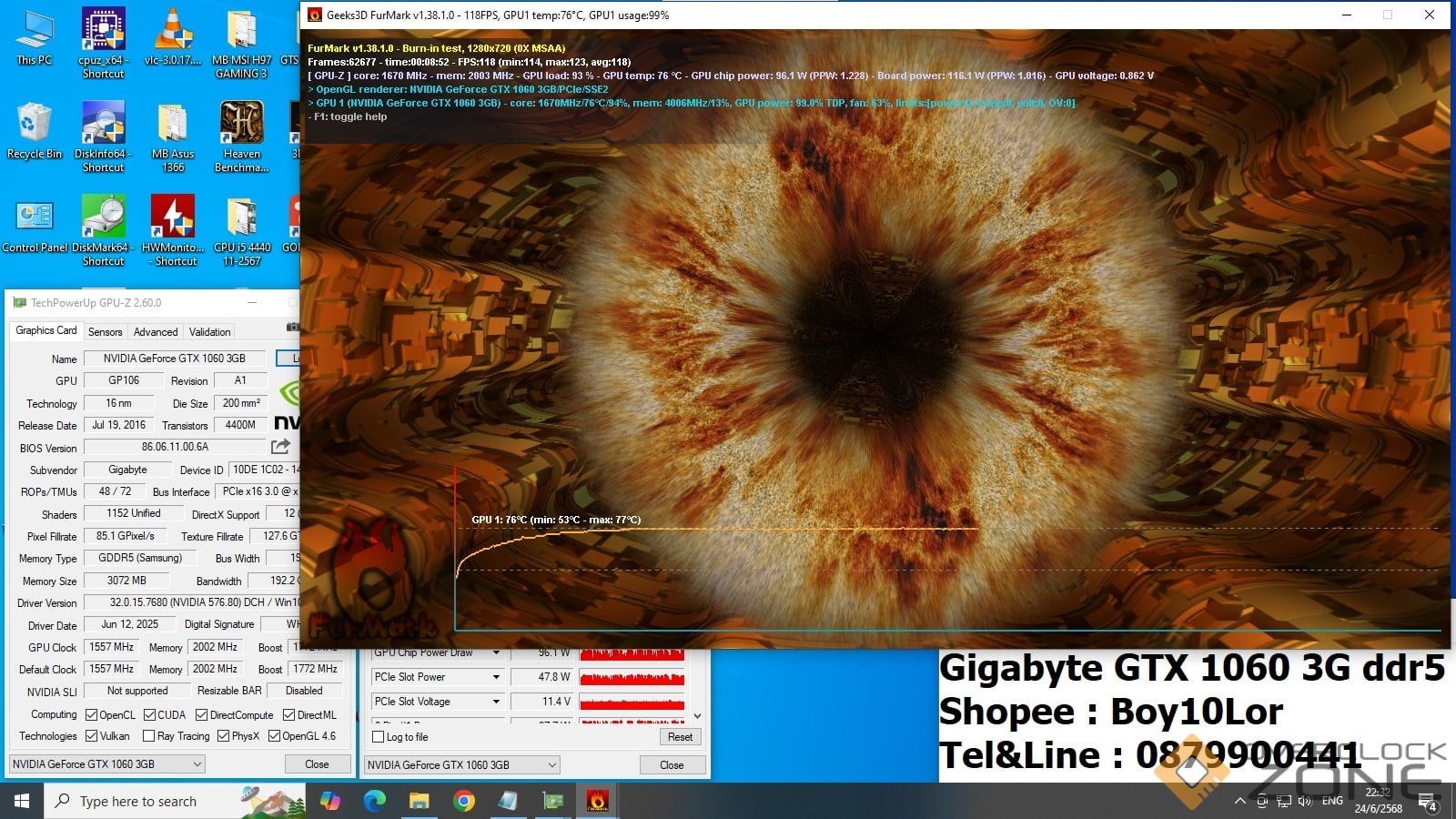
Task: Switch to the Sensors tab
Action: click(x=105, y=332)
